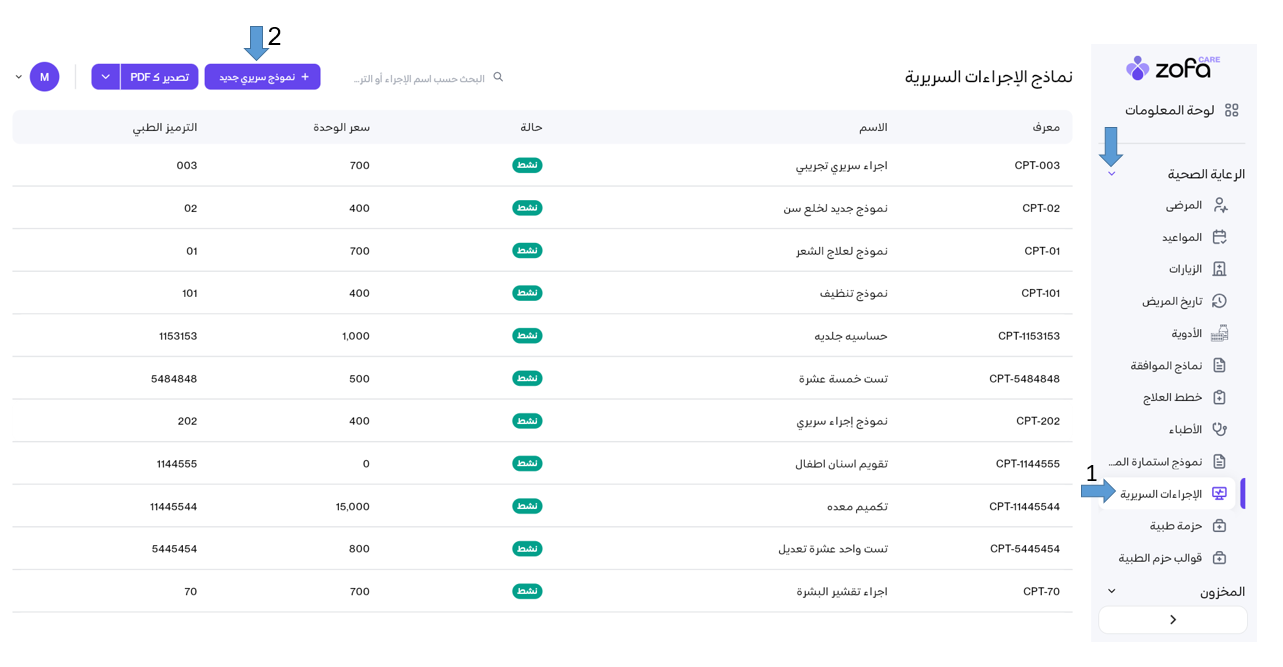Open the patients (المرضى) sidebar icon
Image resolution: width=1283 pixels, height=667 pixels.
tap(1219, 205)
